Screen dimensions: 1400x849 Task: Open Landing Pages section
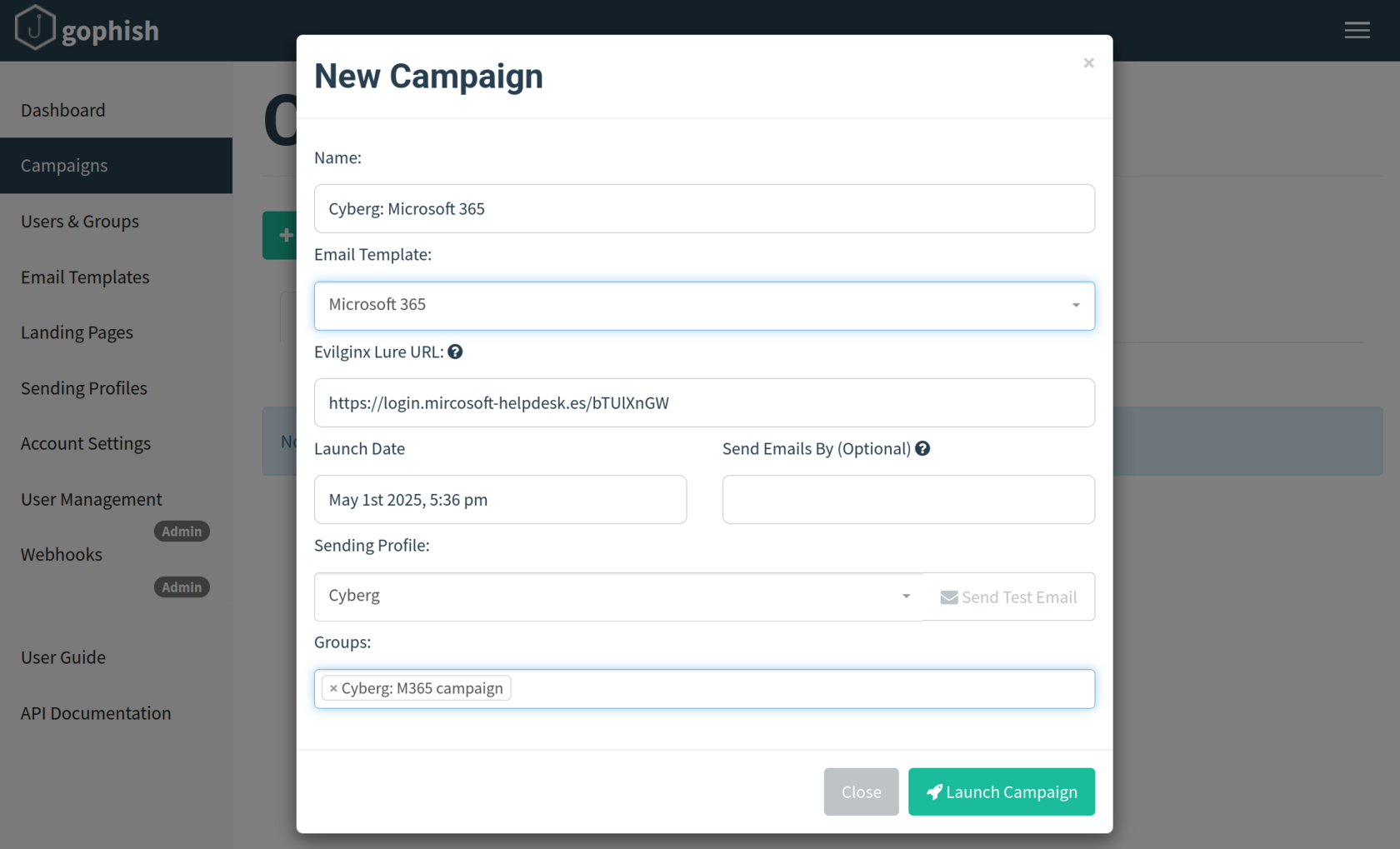click(77, 332)
